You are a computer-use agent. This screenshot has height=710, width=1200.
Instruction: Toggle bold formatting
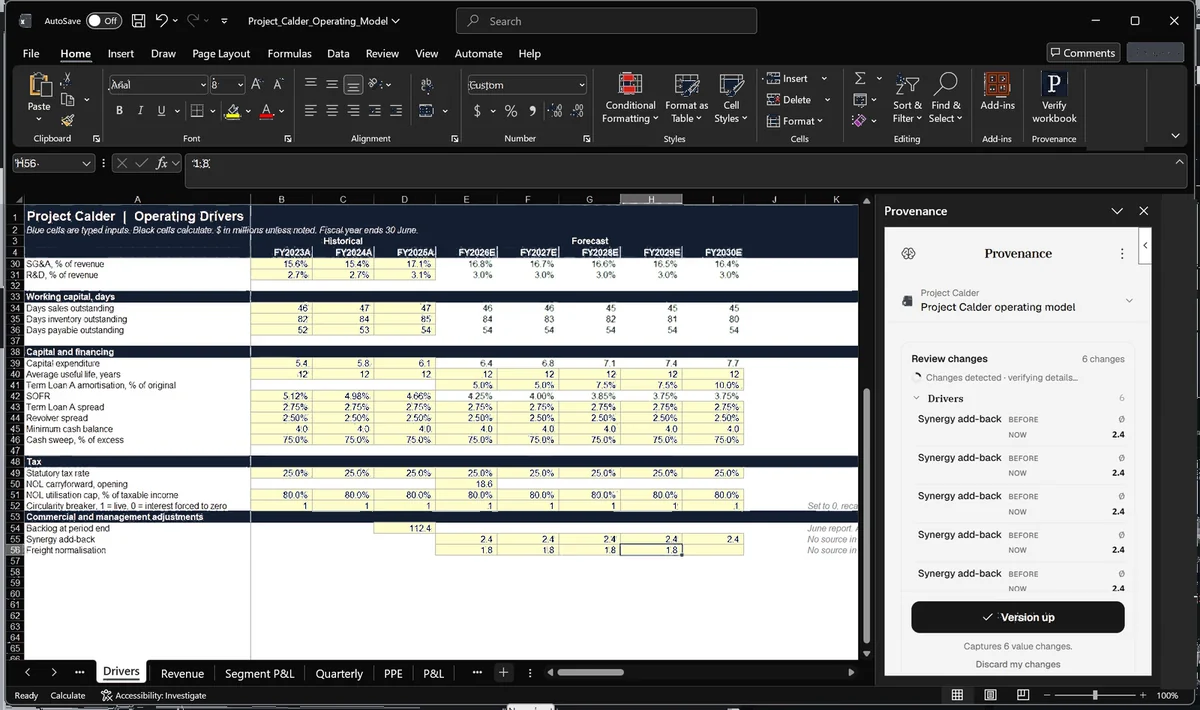coord(120,111)
